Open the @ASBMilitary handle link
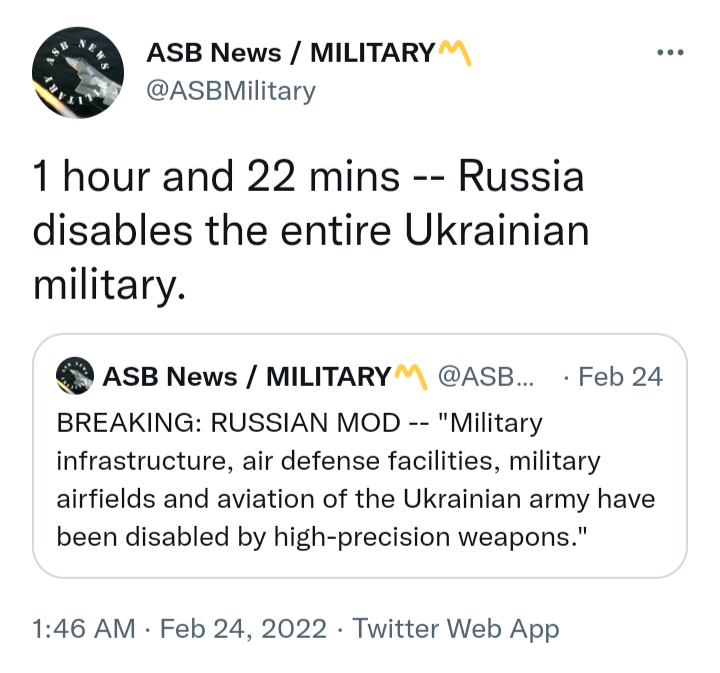The image size is (720, 673). [231, 91]
